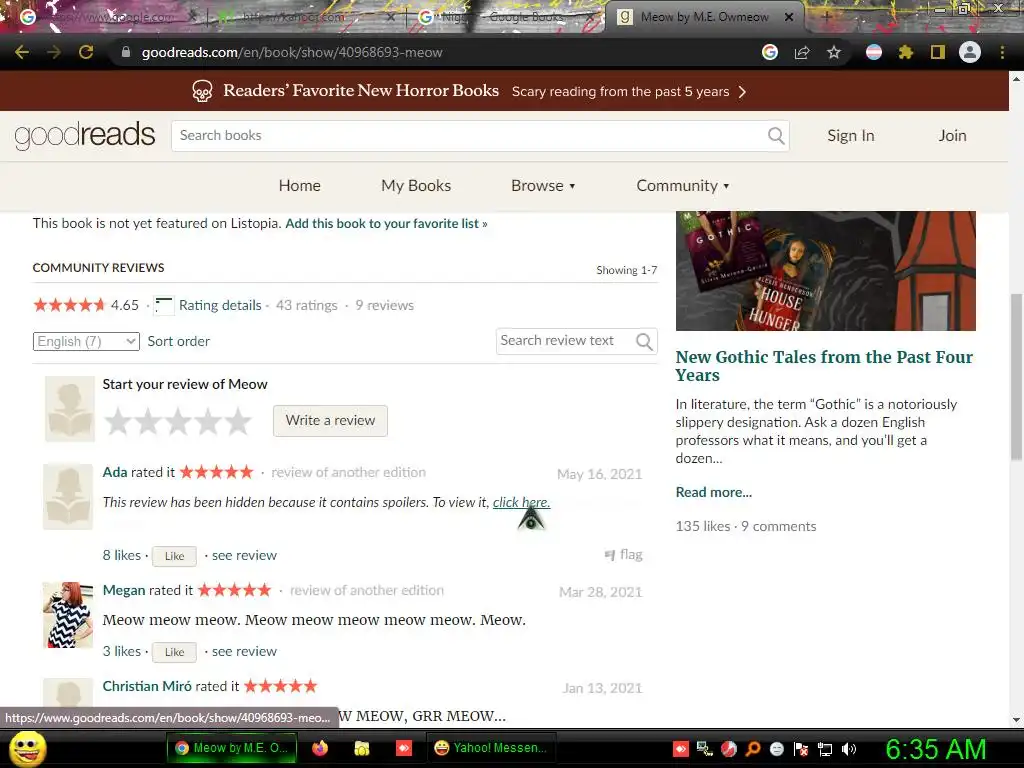Close the Meow by M.E. Owmeow tab
This screenshot has width=1024, height=768.
coord(789,17)
